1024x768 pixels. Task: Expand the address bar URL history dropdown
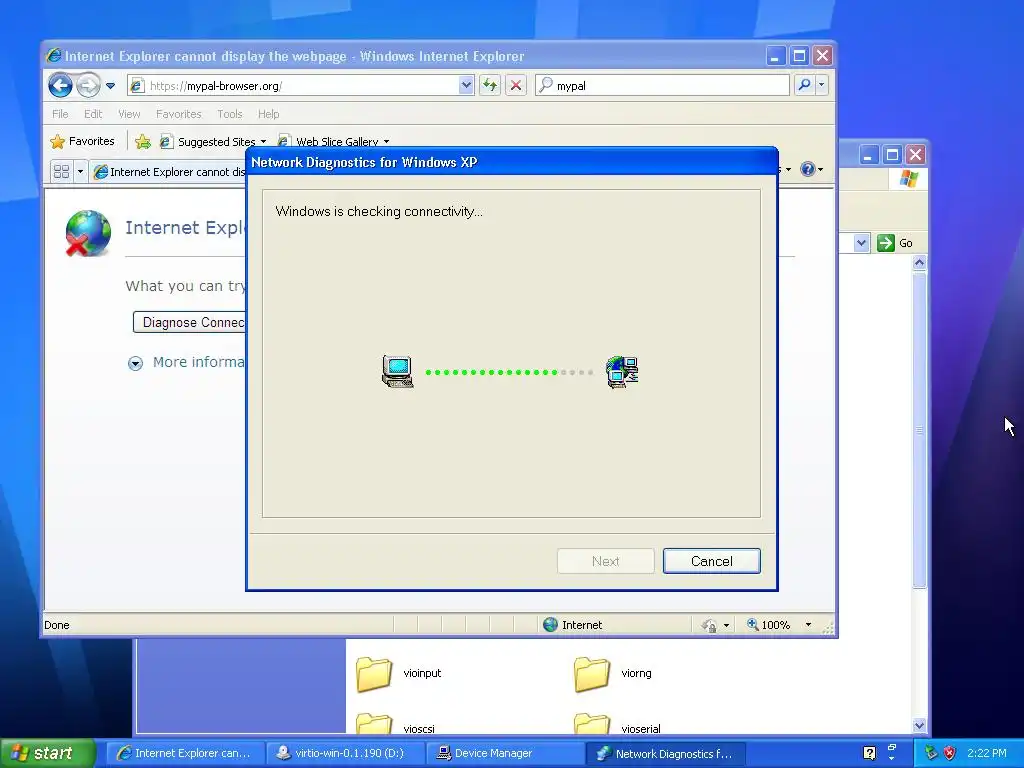click(x=466, y=85)
